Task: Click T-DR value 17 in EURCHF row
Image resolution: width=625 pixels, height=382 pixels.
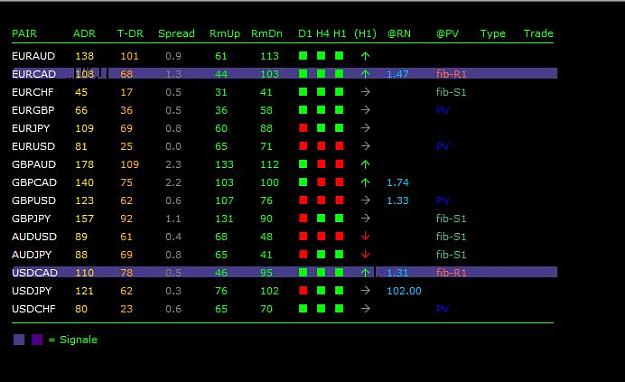Action: [126, 92]
